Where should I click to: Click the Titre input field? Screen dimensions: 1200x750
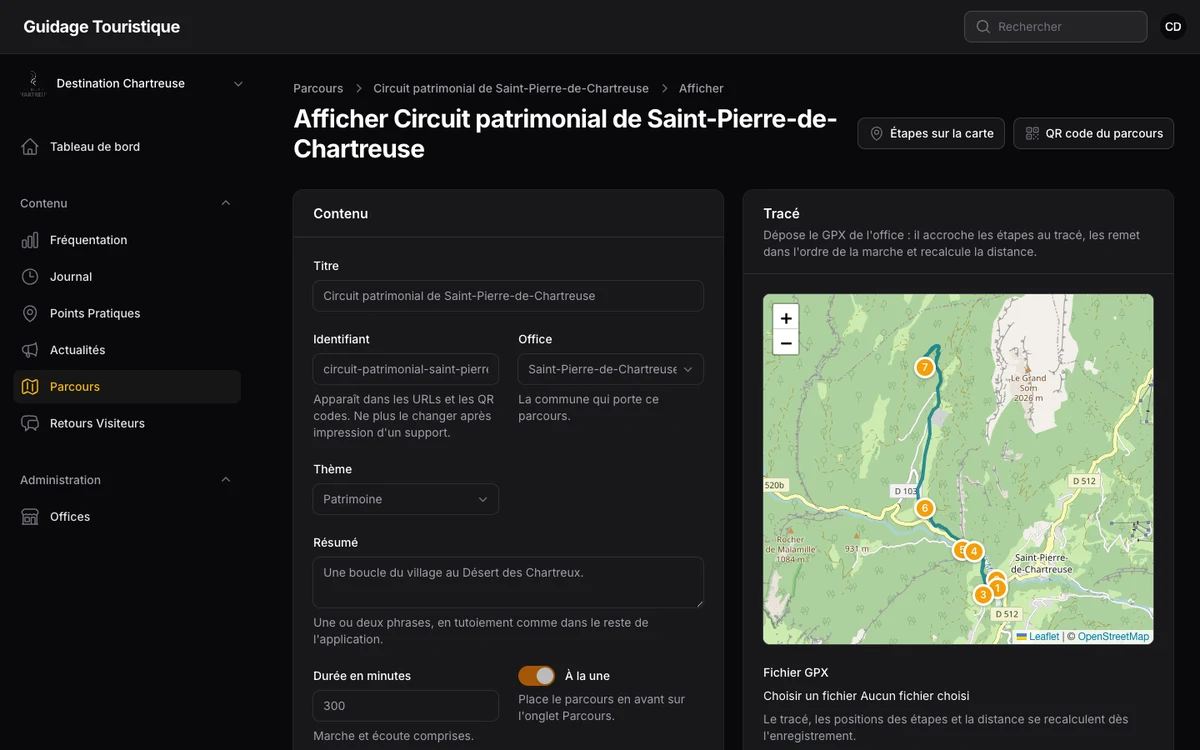[508, 296]
